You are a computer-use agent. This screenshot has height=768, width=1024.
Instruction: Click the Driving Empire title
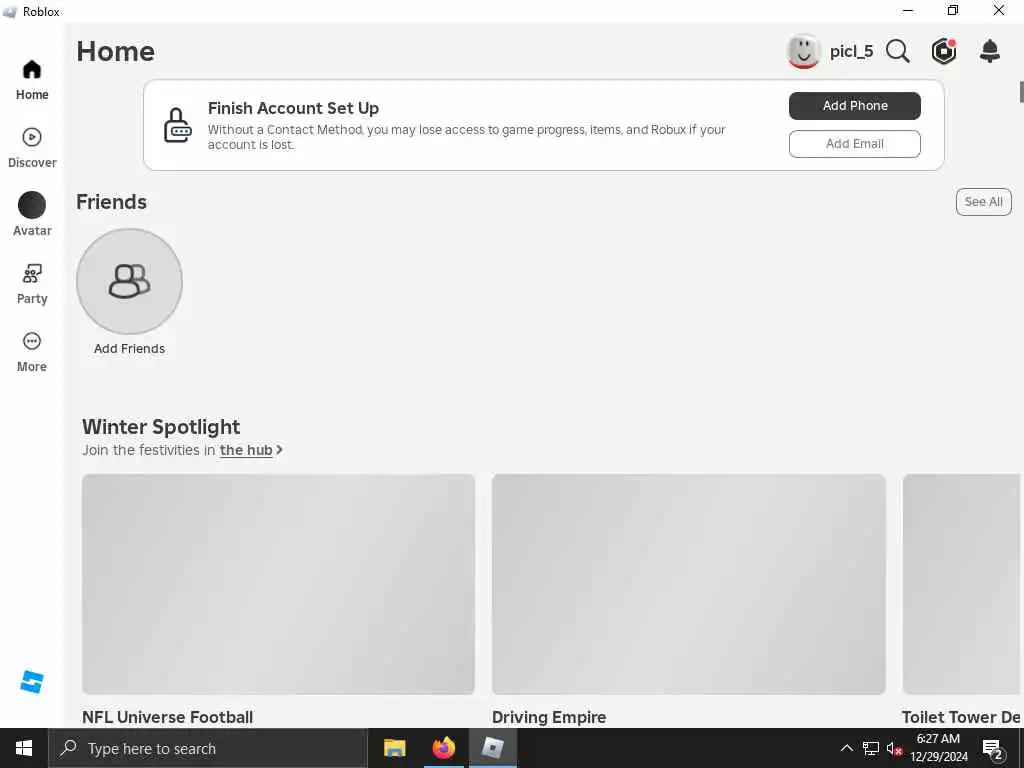tap(549, 717)
